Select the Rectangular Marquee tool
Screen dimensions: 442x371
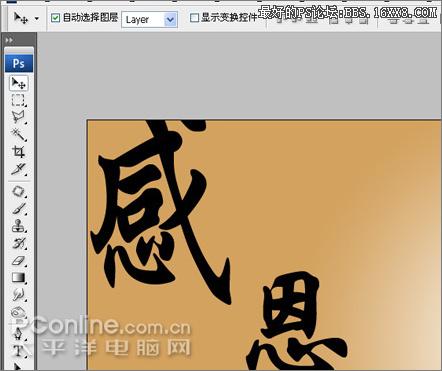point(18,100)
